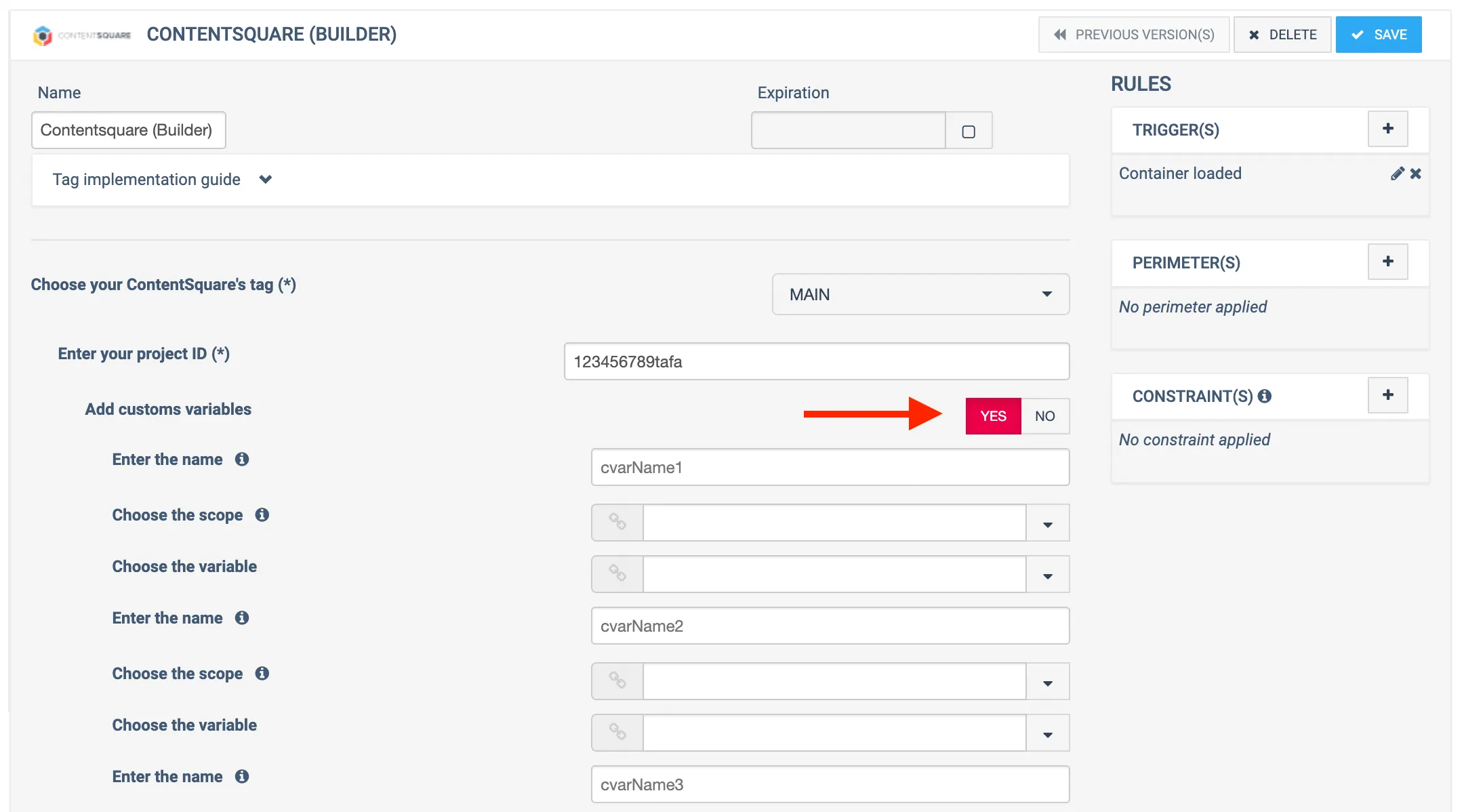The width and height of the screenshot is (1464, 812).
Task: Add a constraint with the plus icon
Action: click(1387, 395)
